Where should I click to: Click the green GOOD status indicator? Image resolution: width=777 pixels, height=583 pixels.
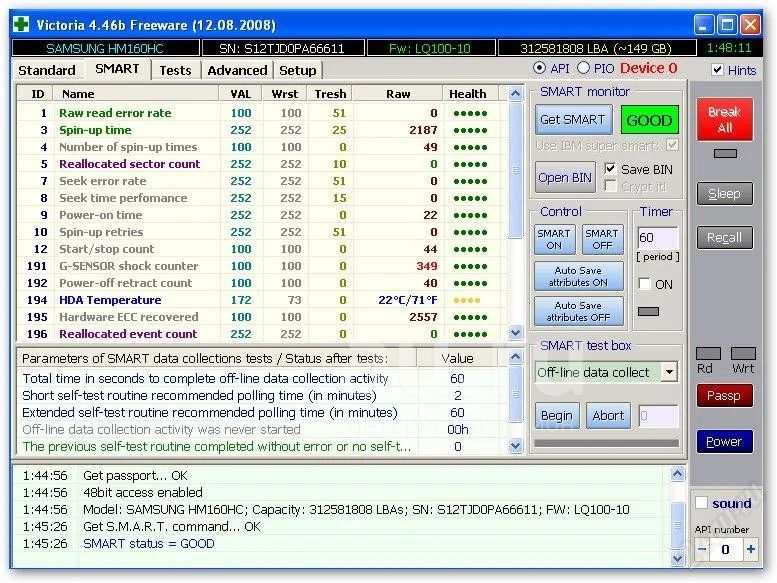(x=649, y=120)
